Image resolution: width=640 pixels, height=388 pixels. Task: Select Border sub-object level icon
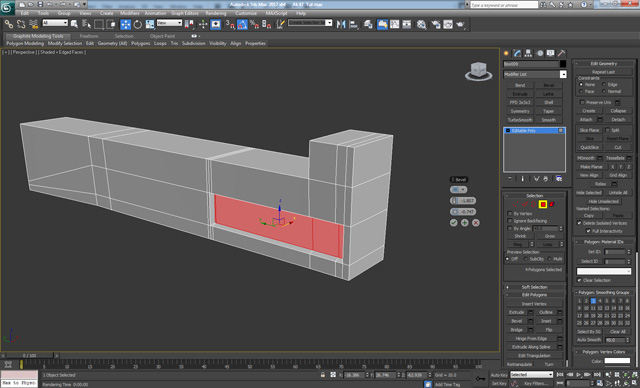click(534, 204)
